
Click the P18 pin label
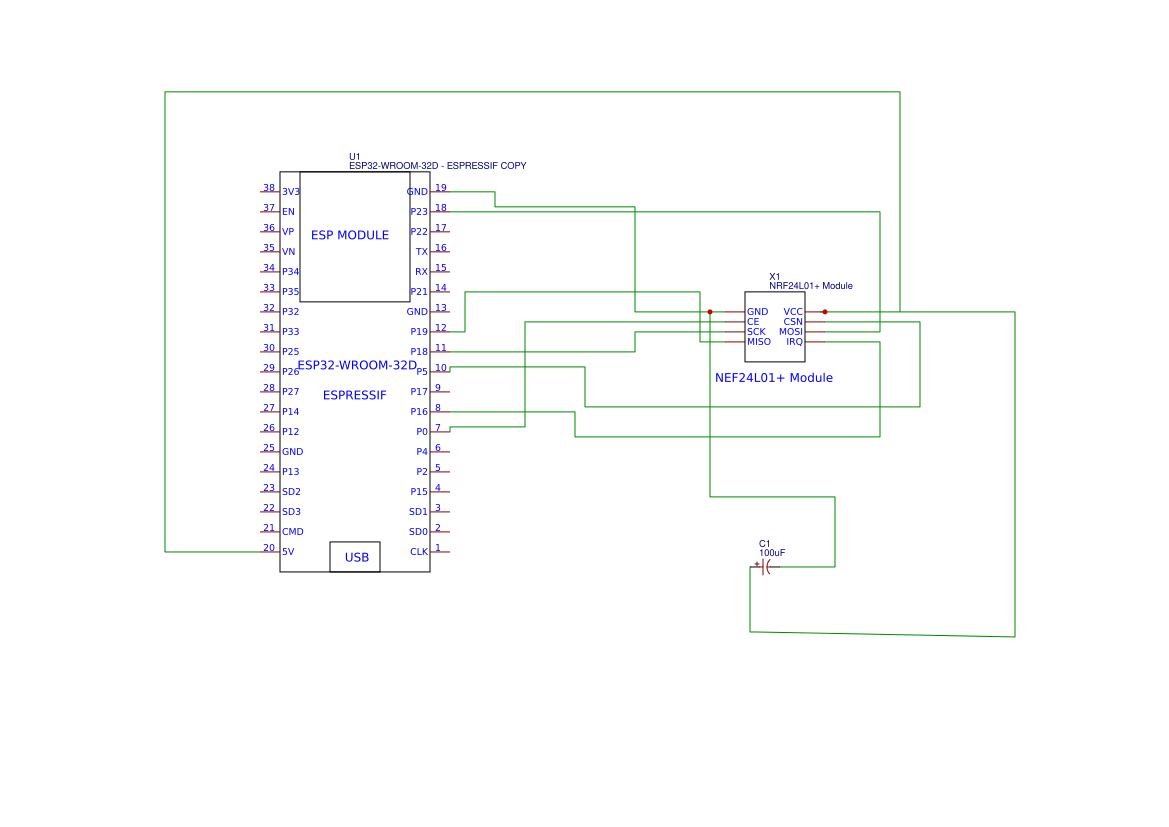tap(419, 352)
